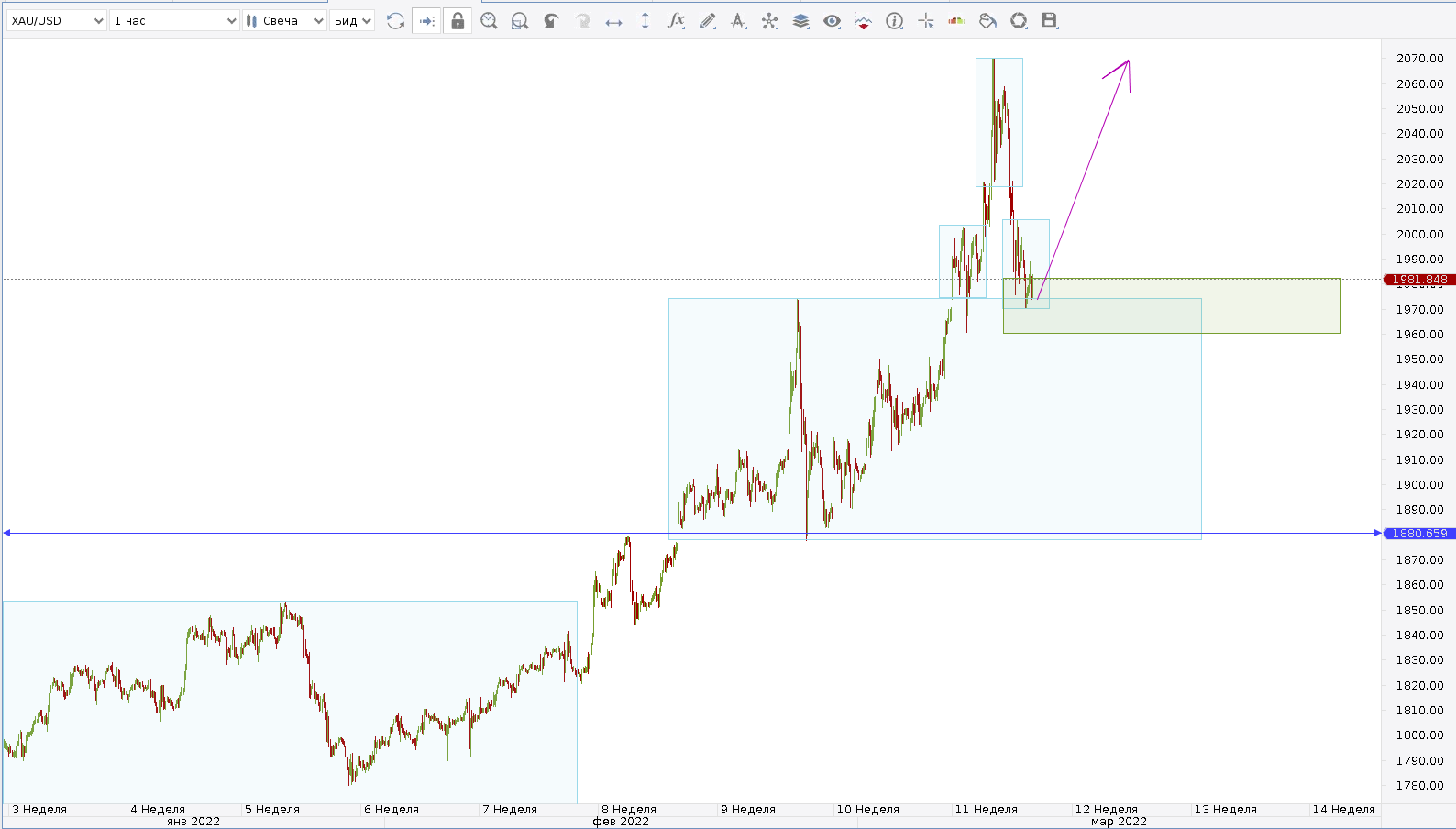Click the 'фев 2022' month label
This screenshot has width=1456, height=829.
(x=621, y=822)
